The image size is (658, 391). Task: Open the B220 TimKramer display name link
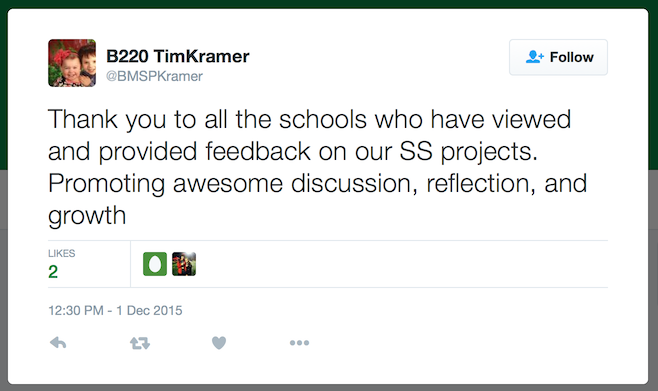click(178, 56)
